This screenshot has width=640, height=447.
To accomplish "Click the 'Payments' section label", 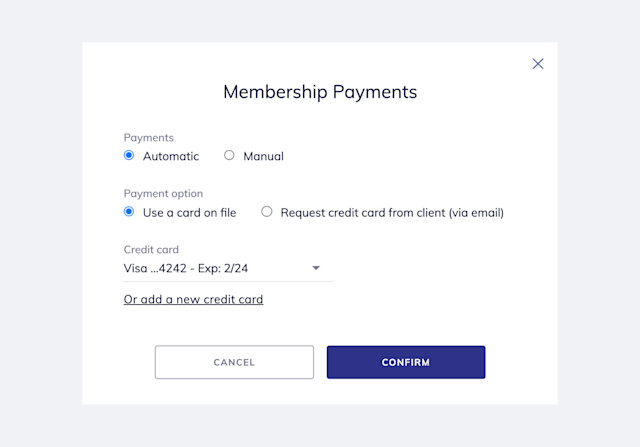I will 148,137.
